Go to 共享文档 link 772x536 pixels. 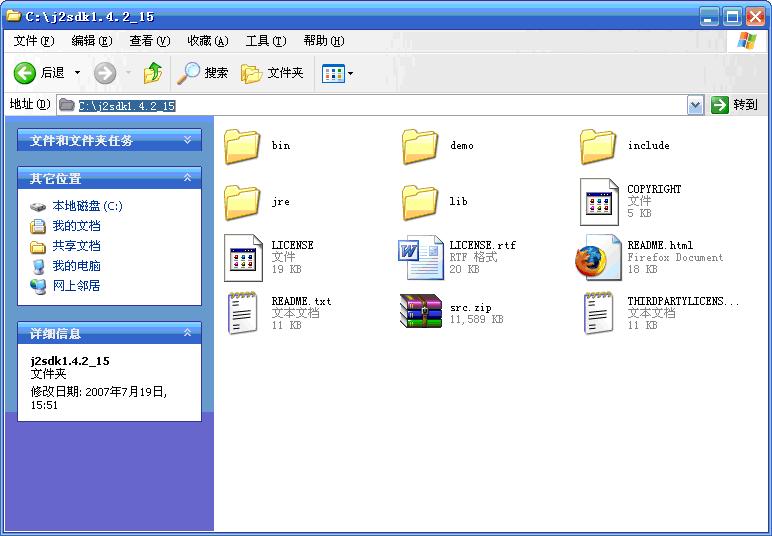click(76, 246)
